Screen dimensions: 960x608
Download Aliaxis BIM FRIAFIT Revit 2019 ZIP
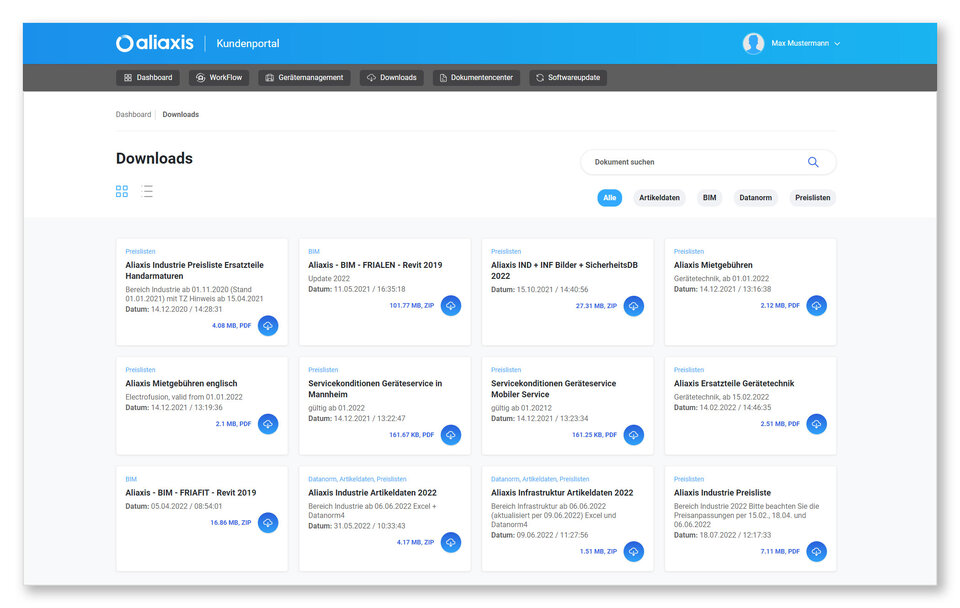coord(268,522)
